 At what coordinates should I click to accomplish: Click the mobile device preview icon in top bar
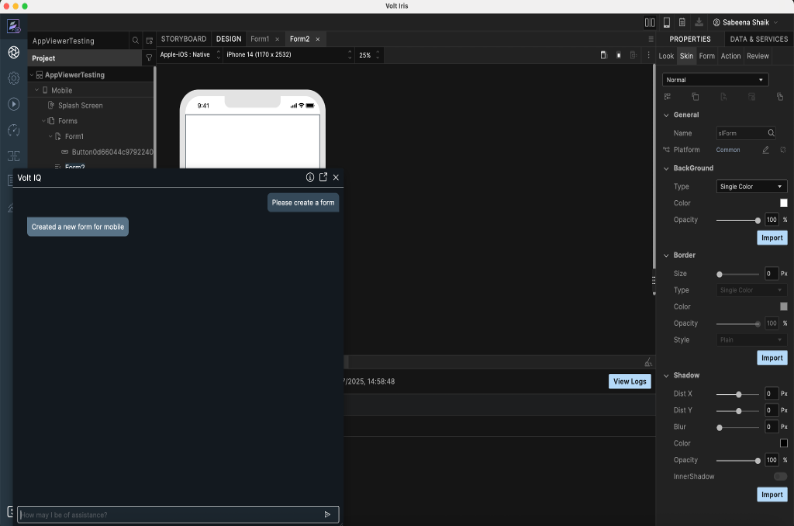pos(665,22)
